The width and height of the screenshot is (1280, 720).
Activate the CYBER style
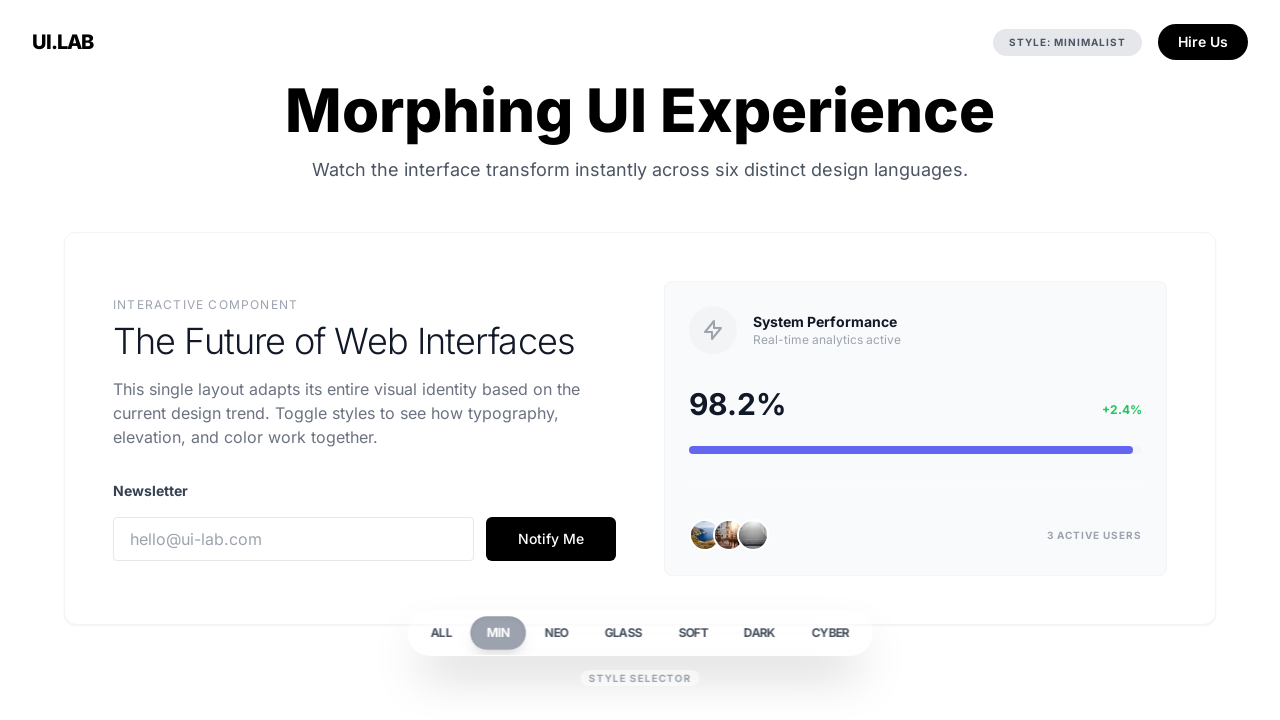[x=830, y=633]
